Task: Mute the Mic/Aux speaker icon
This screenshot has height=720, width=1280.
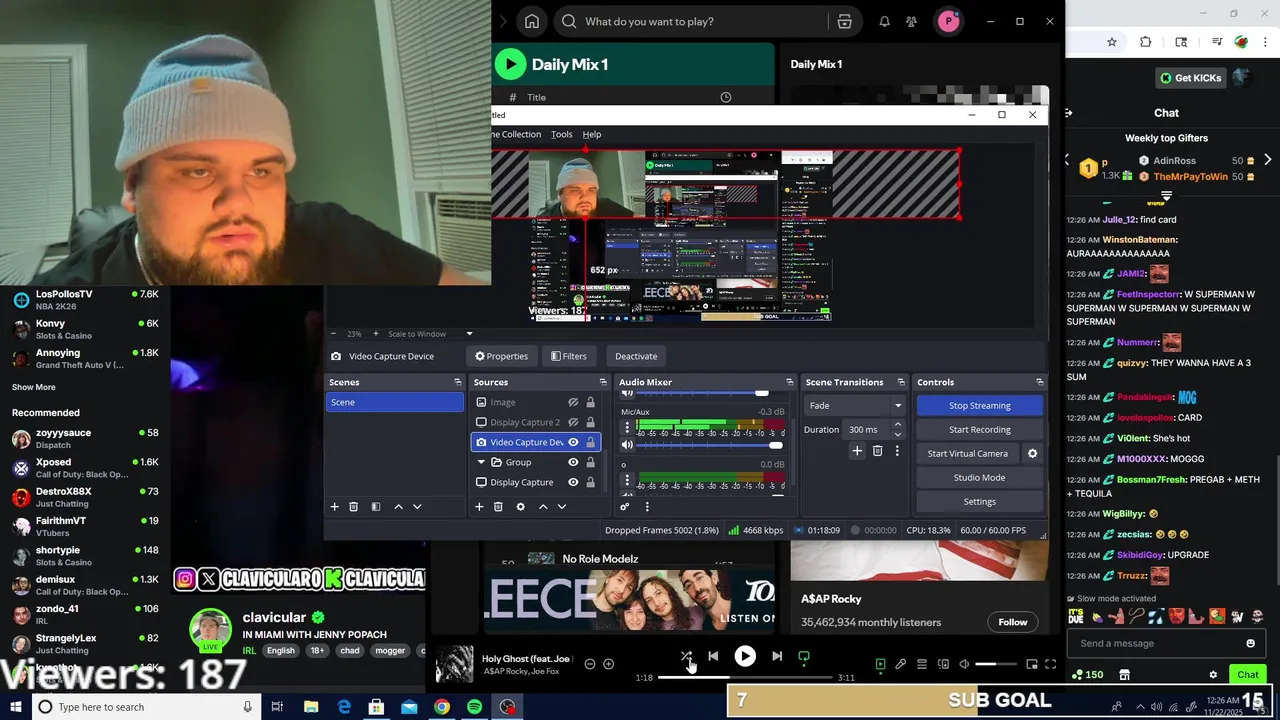Action: pyautogui.click(x=627, y=445)
